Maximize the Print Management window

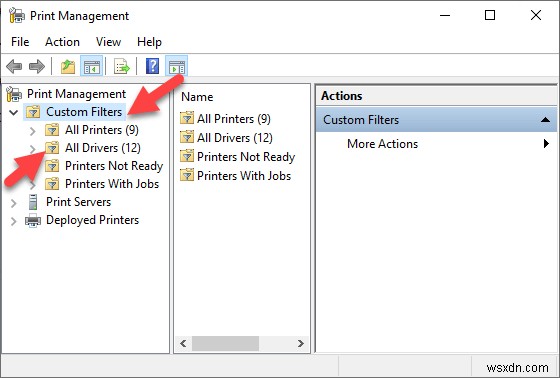tap(490, 15)
